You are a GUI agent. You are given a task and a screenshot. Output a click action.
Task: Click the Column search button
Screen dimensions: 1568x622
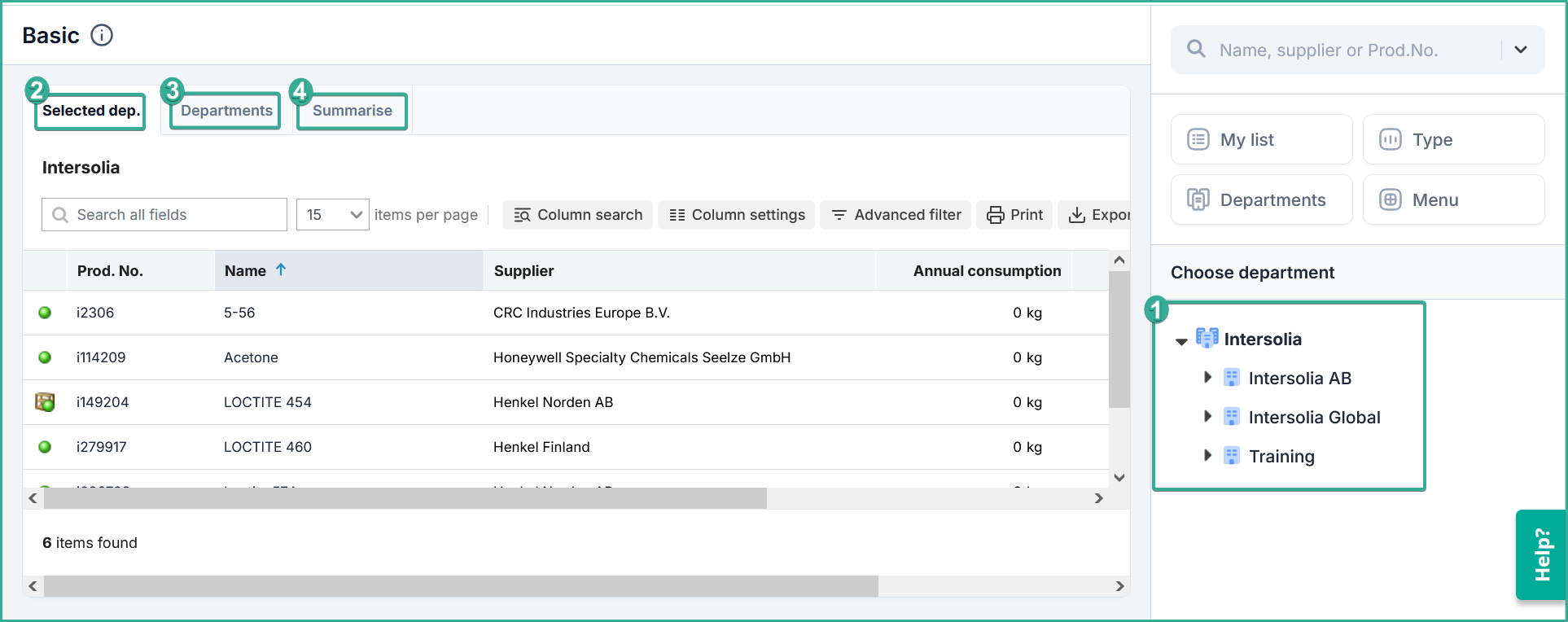tap(578, 215)
